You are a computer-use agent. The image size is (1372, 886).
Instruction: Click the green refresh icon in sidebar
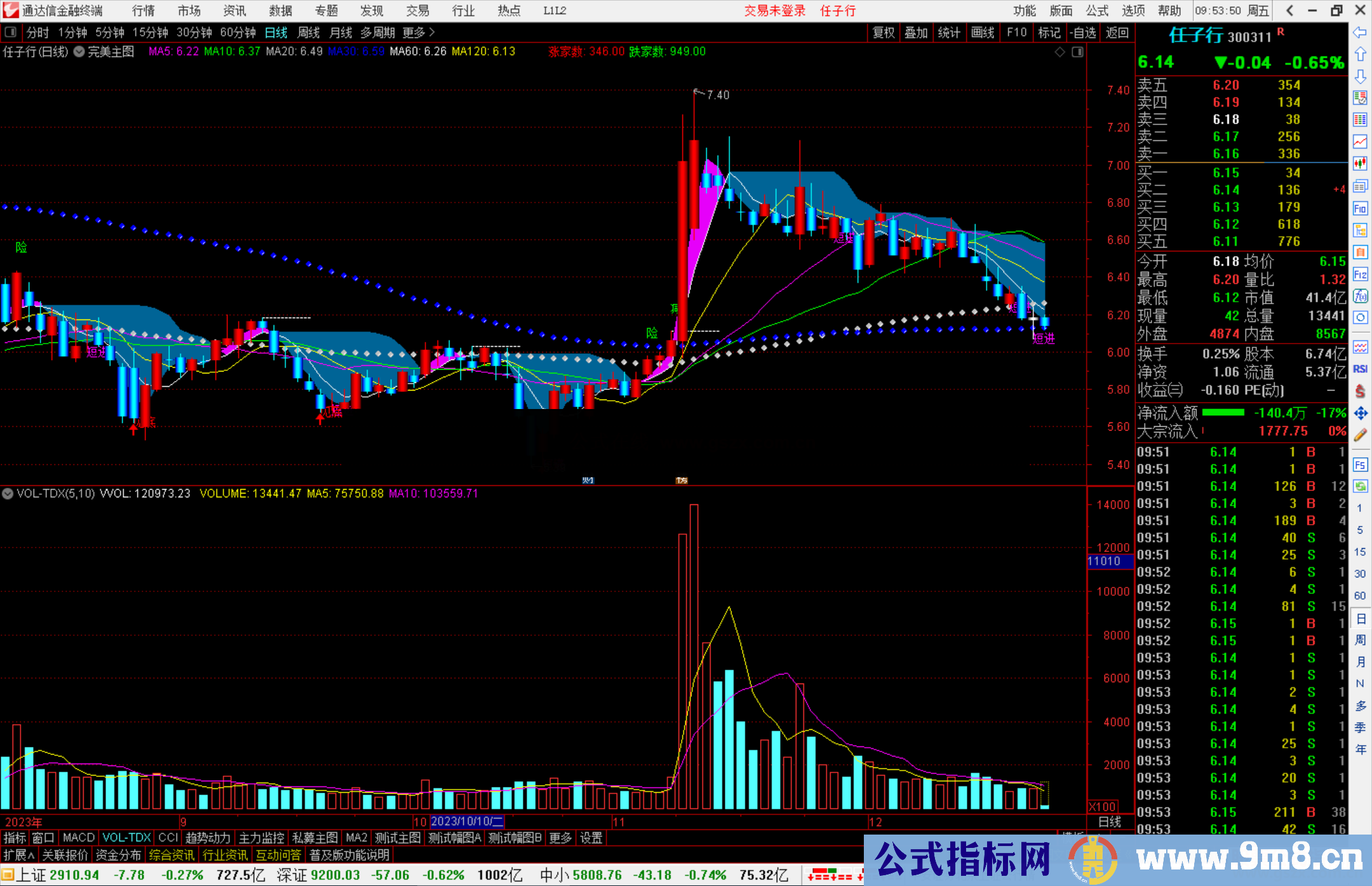point(1360,486)
